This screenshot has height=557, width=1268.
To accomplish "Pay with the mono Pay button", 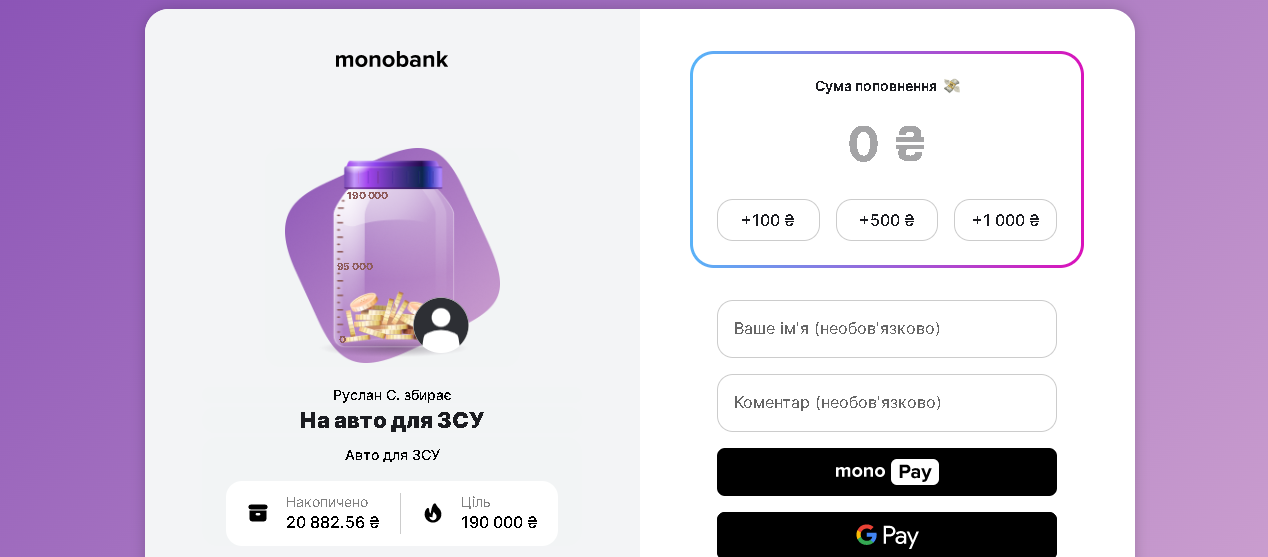I will pyautogui.click(x=886, y=472).
